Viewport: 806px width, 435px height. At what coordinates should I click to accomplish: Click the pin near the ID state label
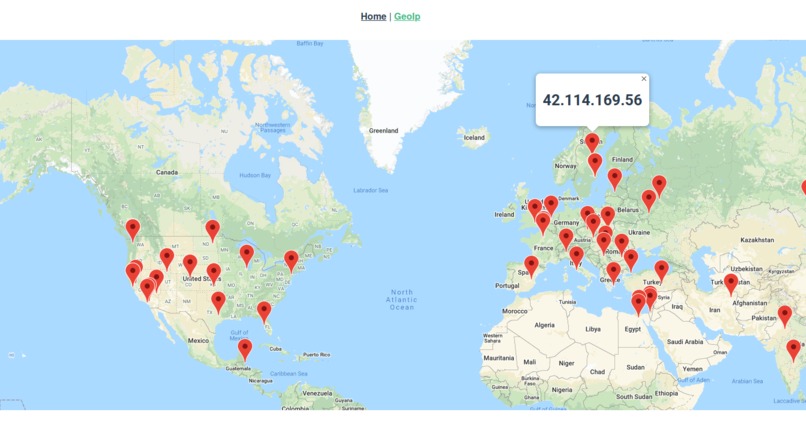tap(167, 259)
